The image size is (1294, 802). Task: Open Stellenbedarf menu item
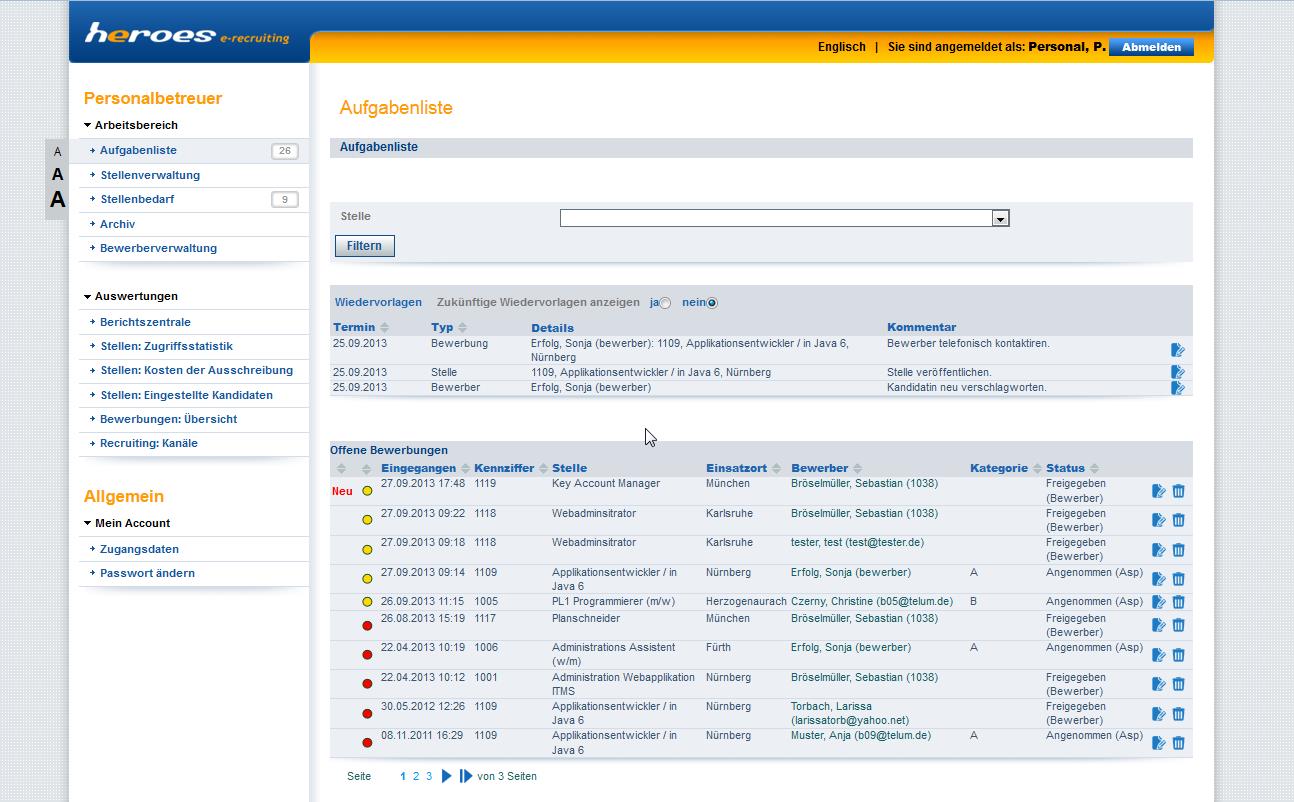pyautogui.click(x=137, y=199)
